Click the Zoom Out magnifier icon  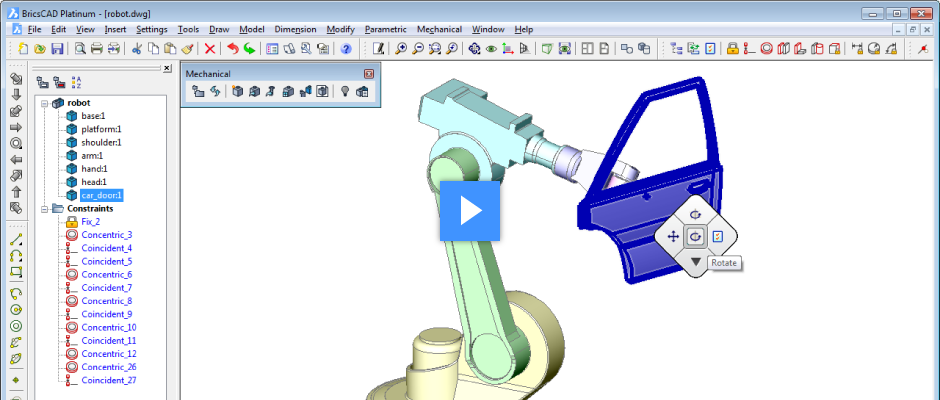[418, 49]
